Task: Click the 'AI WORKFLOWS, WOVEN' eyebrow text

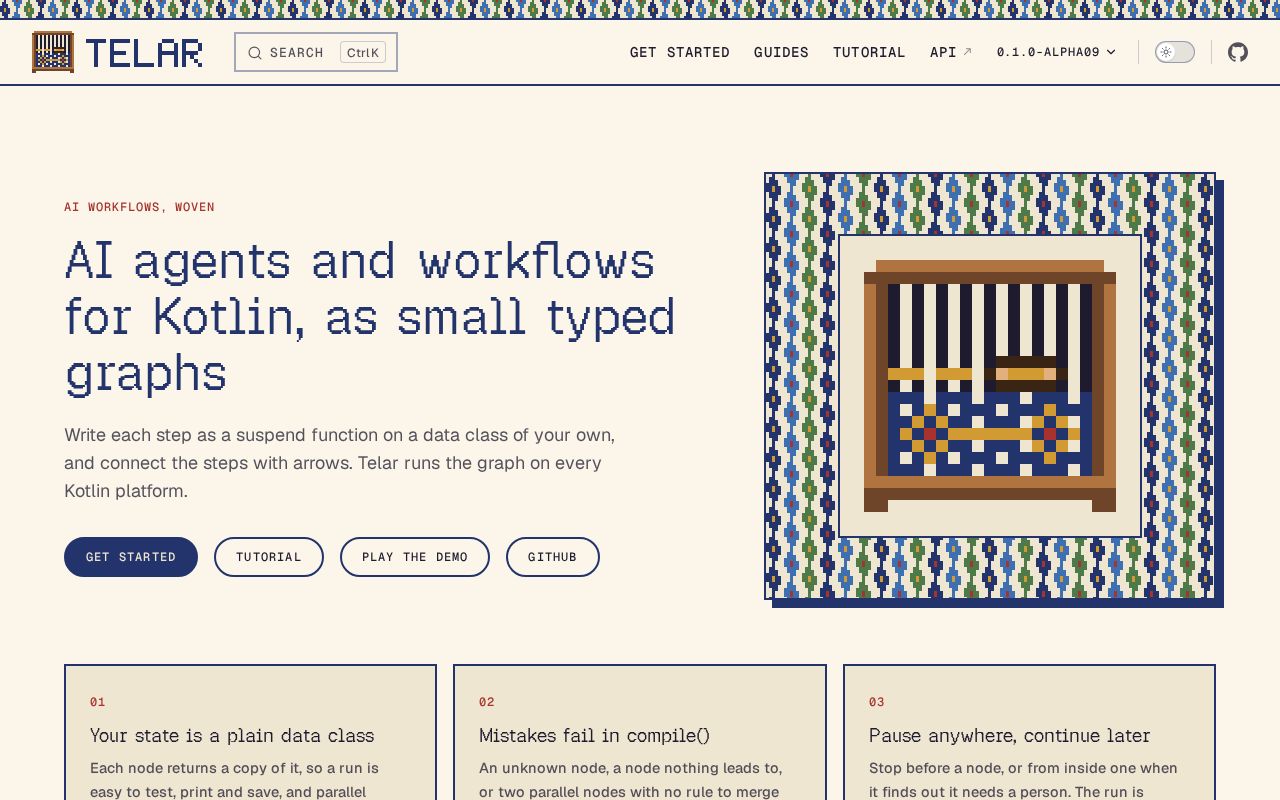Action: pyautogui.click(x=140, y=207)
